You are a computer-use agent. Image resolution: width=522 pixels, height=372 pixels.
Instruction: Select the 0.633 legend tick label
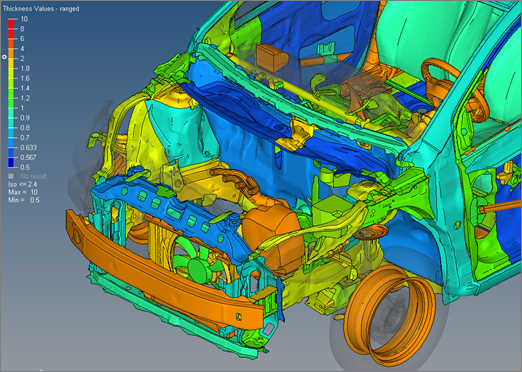[28, 147]
